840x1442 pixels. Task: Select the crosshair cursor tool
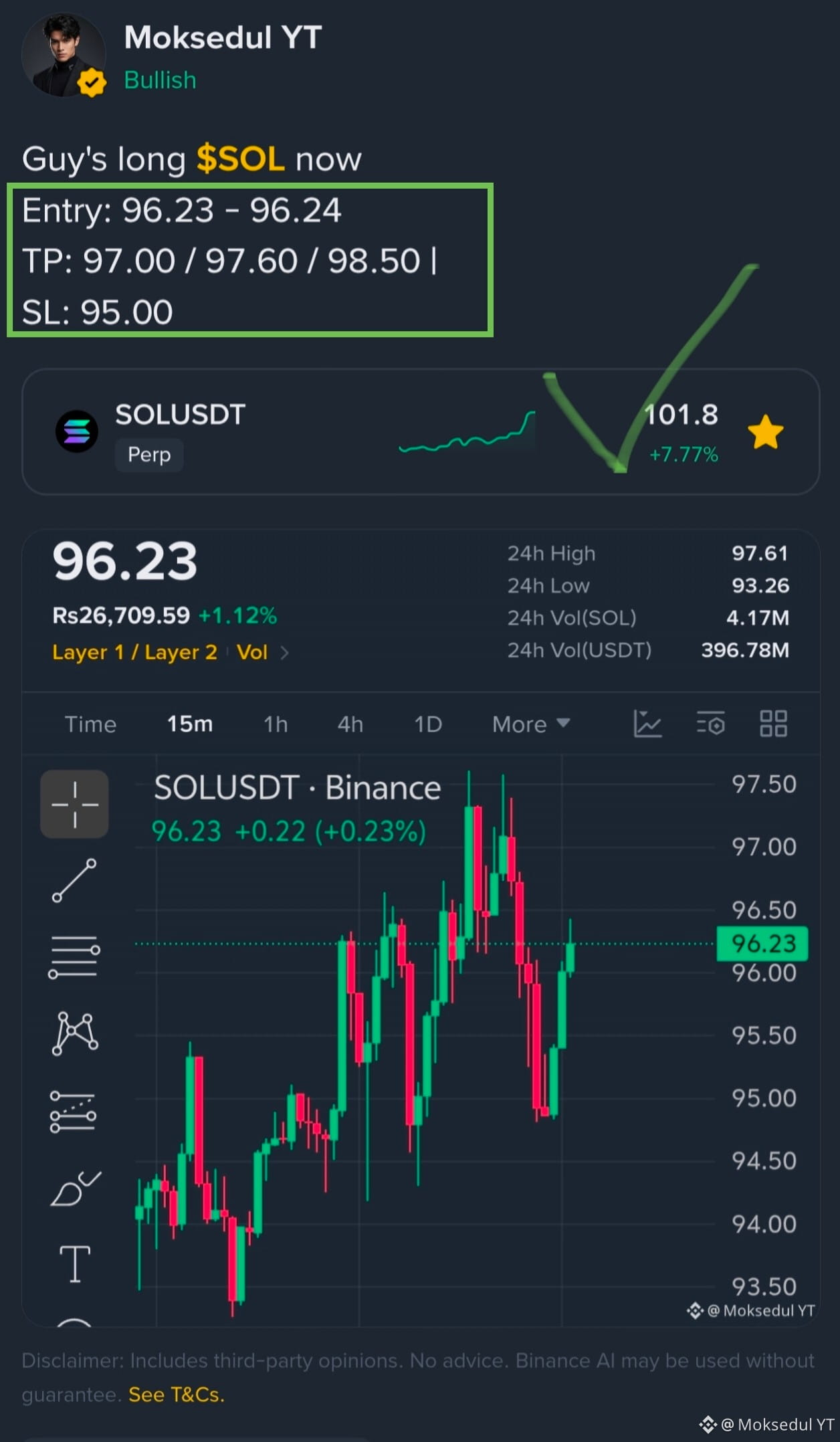tap(74, 804)
